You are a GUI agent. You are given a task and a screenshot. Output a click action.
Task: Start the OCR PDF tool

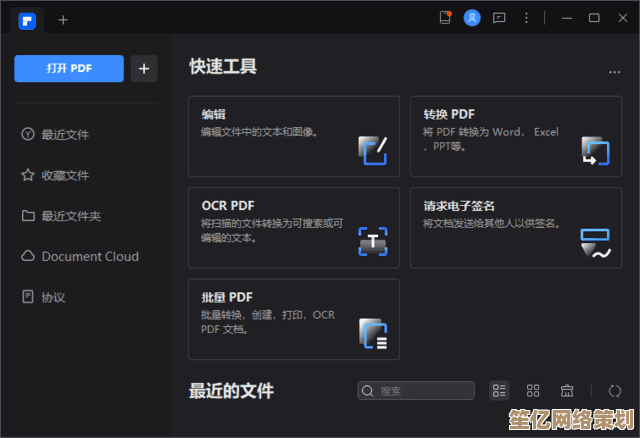pyautogui.click(x=293, y=227)
